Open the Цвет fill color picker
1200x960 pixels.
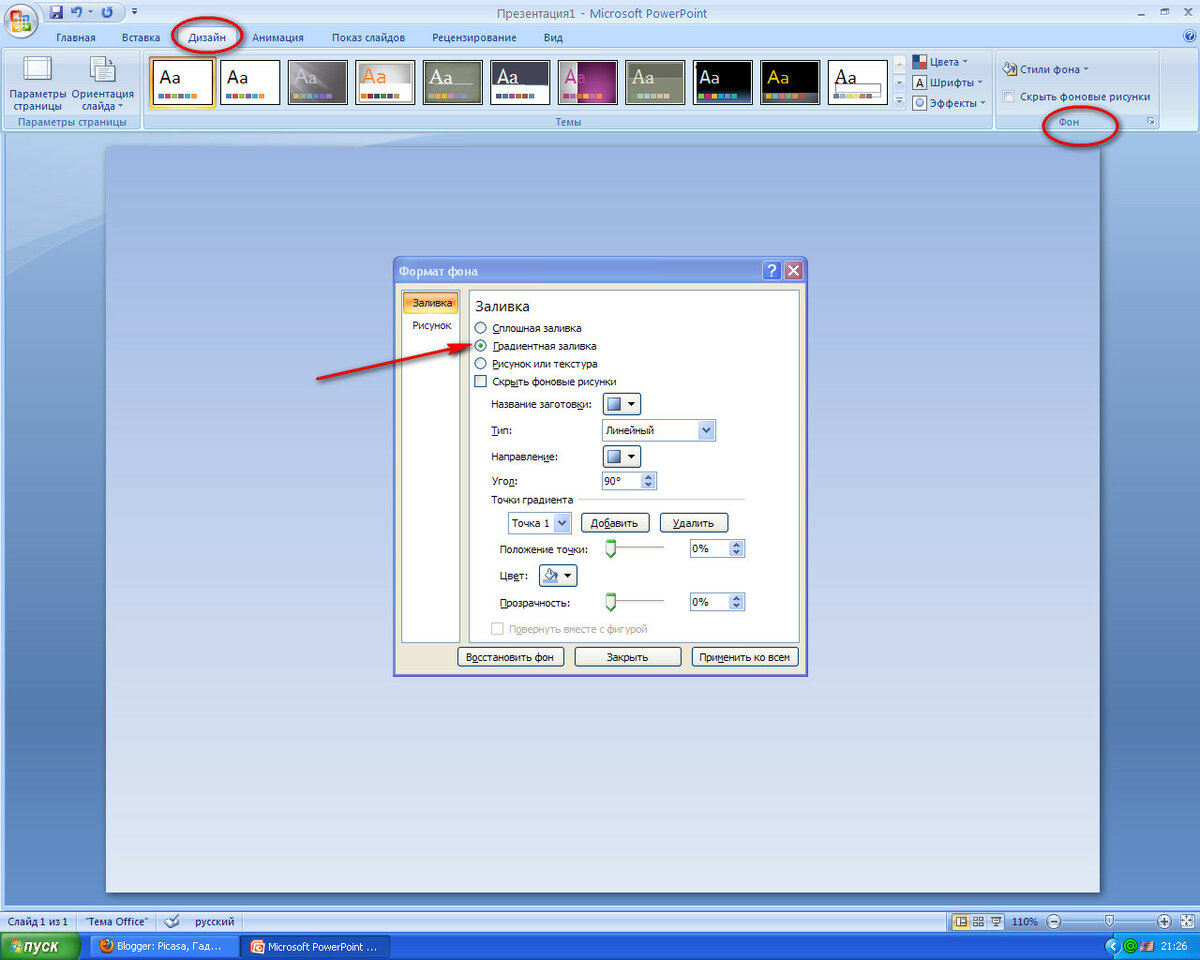pos(558,576)
